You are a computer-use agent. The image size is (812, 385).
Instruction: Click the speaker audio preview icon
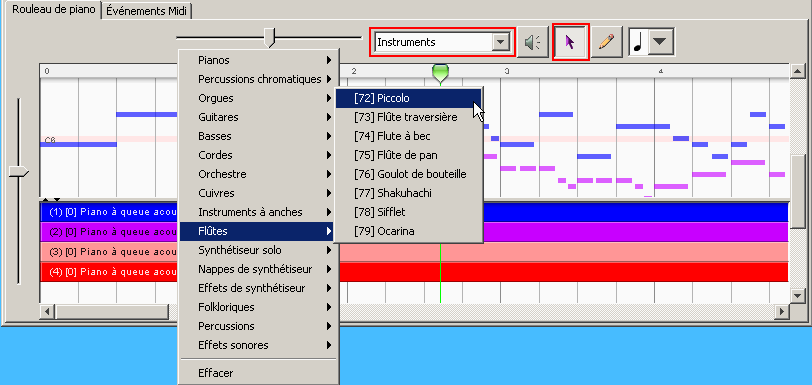tap(533, 42)
